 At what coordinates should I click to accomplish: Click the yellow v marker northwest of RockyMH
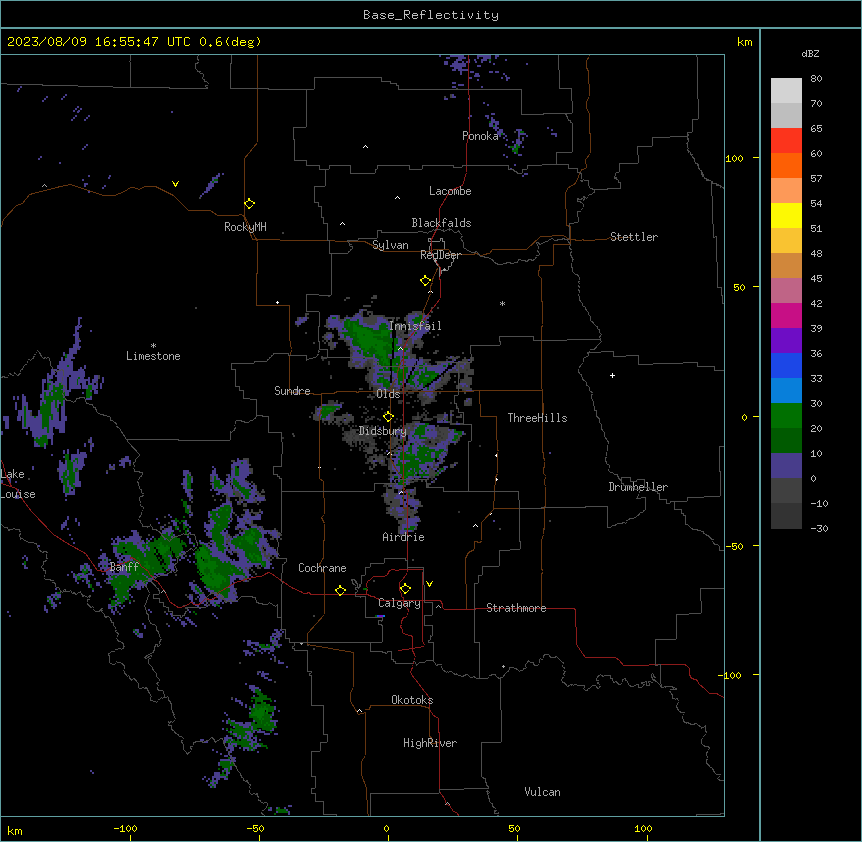(x=175, y=184)
